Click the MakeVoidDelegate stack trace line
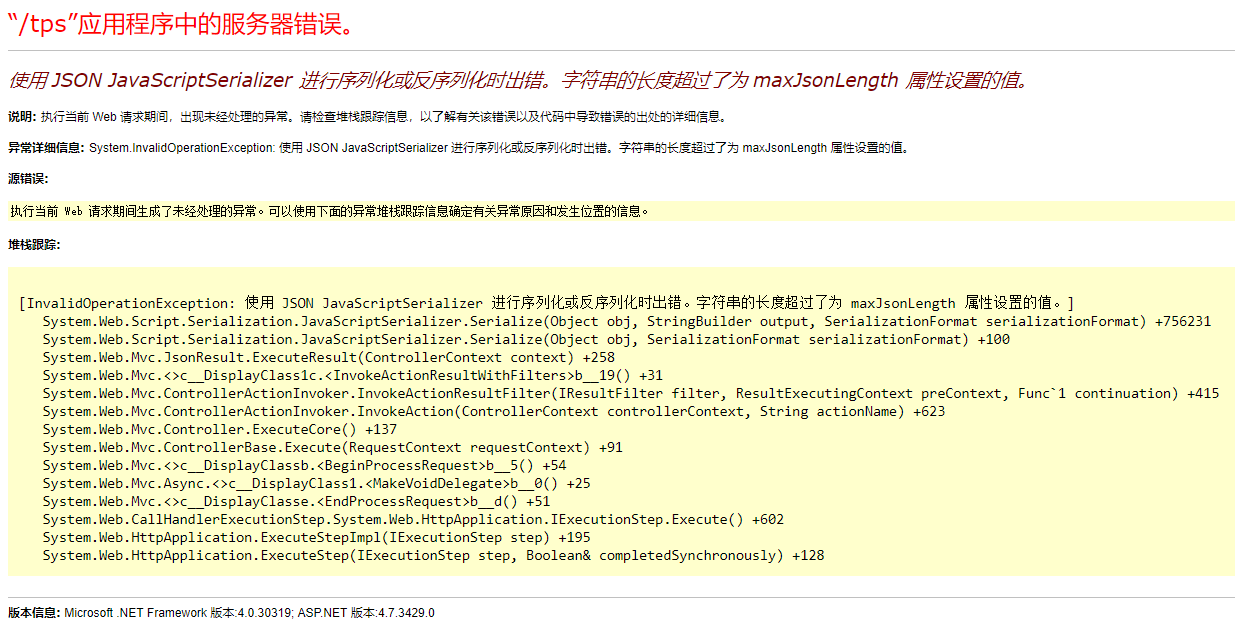 pyautogui.click(x=316, y=484)
